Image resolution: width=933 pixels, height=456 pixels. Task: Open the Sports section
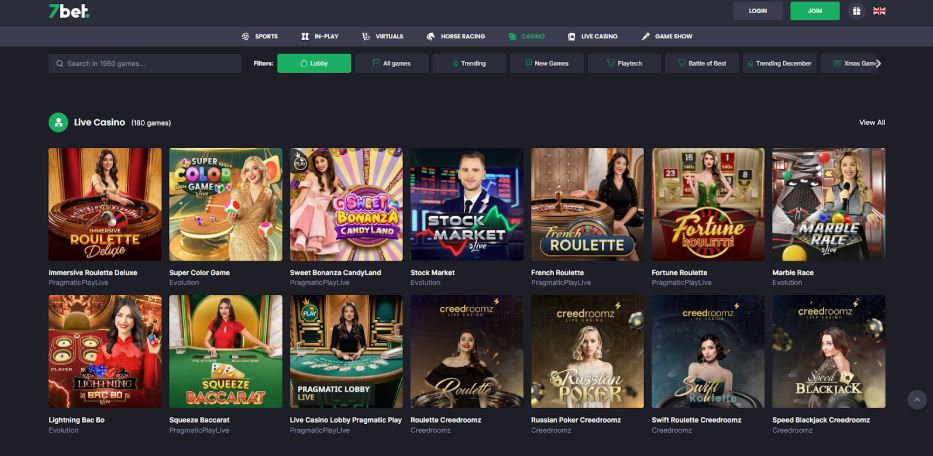click(x=260, y=36)
